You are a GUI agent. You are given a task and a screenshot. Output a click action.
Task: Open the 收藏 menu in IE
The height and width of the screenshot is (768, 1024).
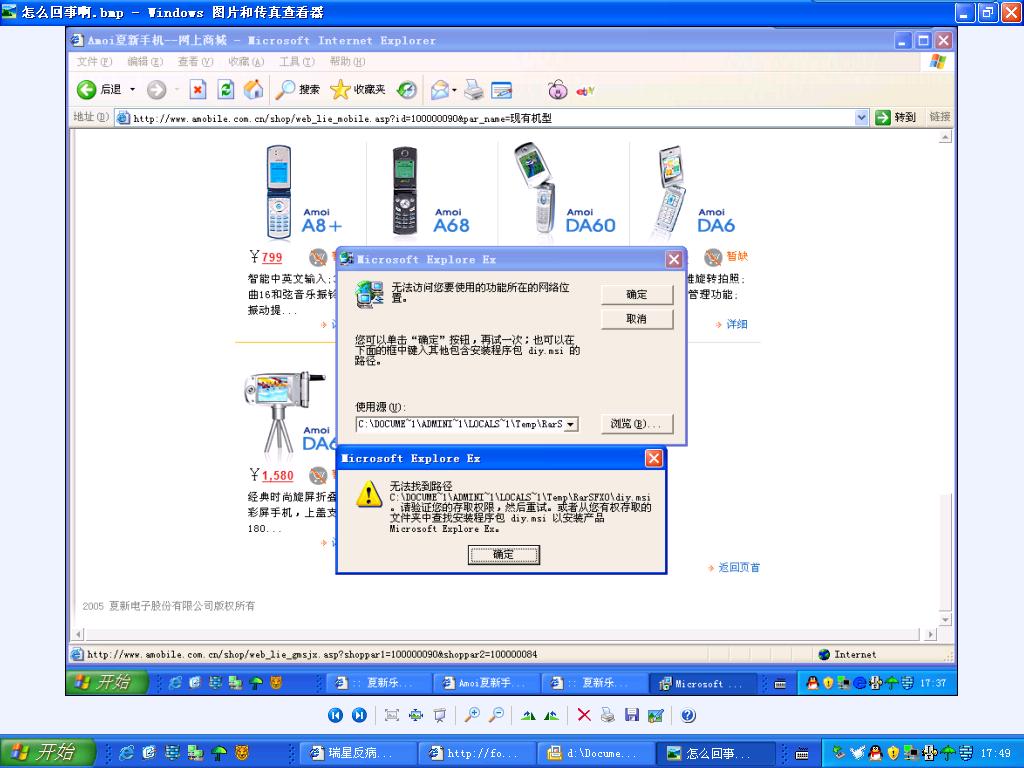[246, 61]
